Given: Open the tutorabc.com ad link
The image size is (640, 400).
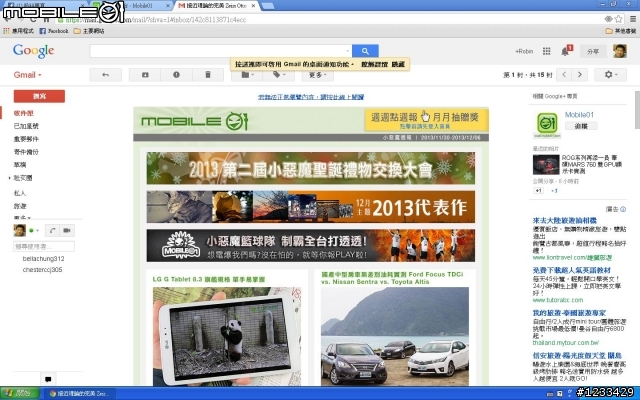Looking at the screenshot, I should 558,300.
